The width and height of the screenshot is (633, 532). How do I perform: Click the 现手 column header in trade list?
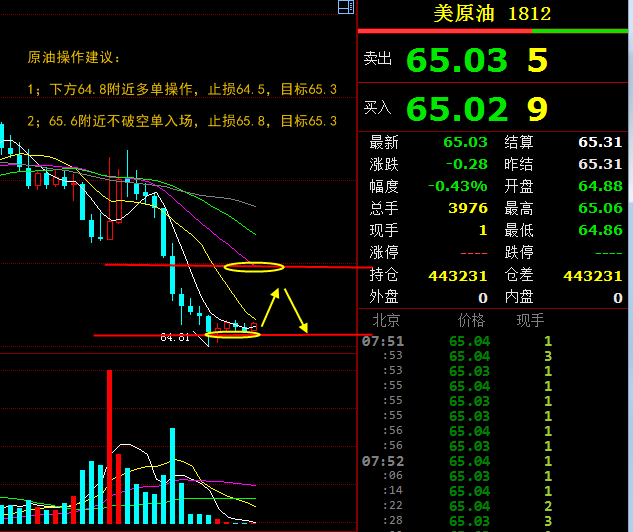[530, 321]
